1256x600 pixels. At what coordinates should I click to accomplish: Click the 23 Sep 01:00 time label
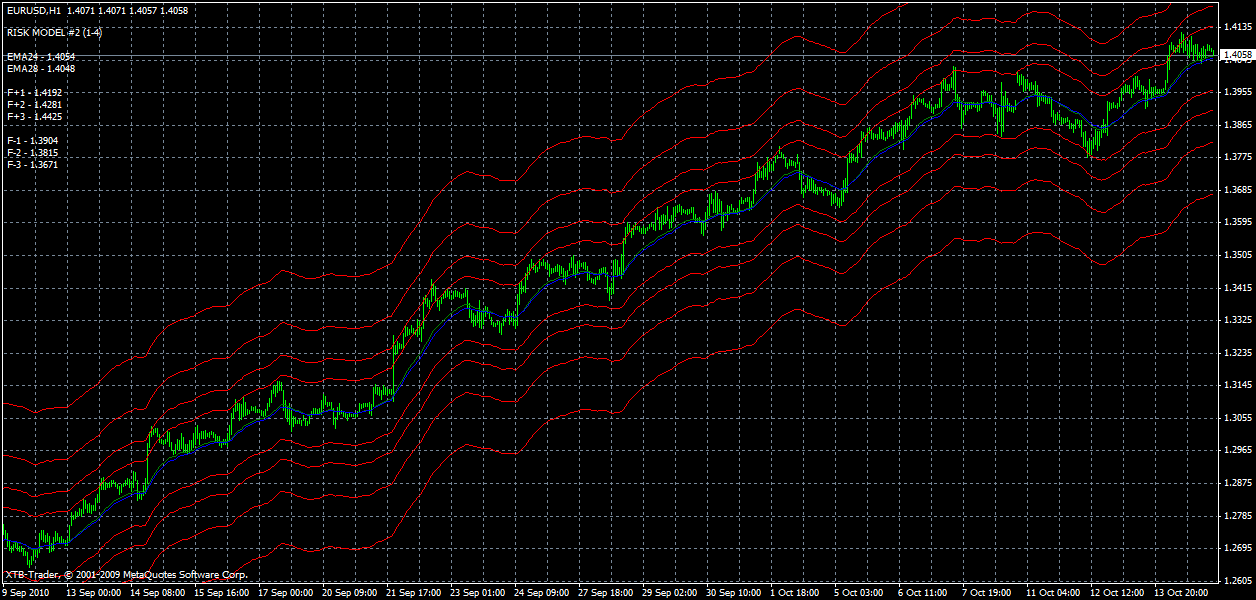pos(478,593)
